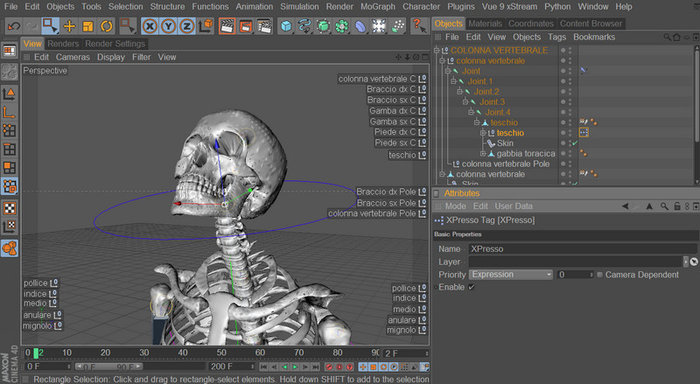The height and width of the screenshot is (384, 700).
Task: Toggle the Camera Dependent checkbox
Action: click(x=600, y=275)
